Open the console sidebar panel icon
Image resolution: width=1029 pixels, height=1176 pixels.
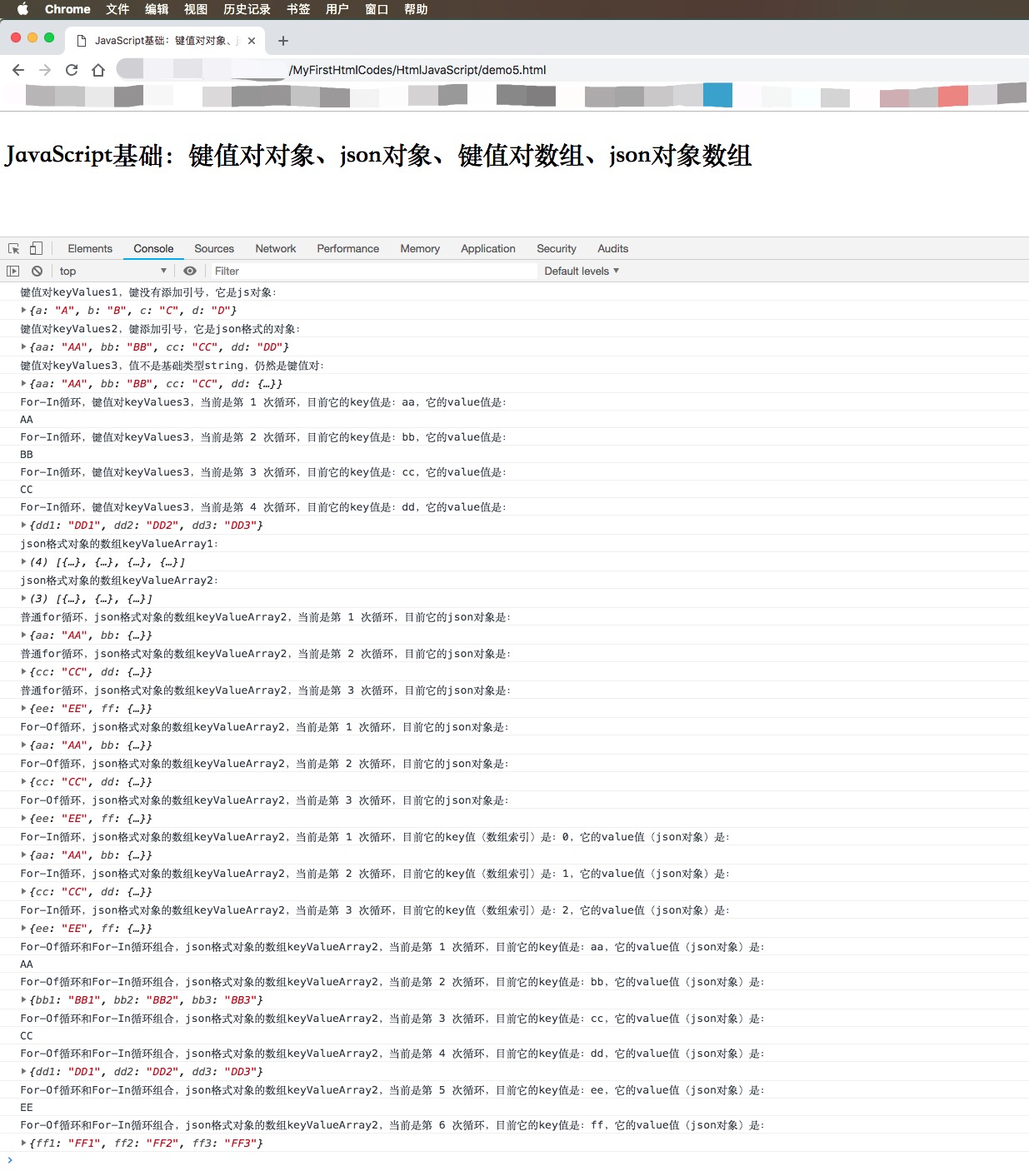click(x=13, y=271)
